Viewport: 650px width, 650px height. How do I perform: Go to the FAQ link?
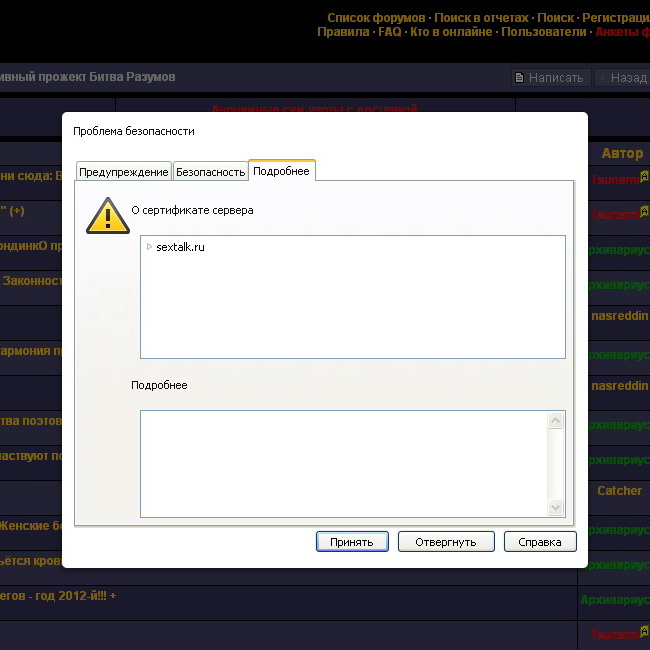389,32
